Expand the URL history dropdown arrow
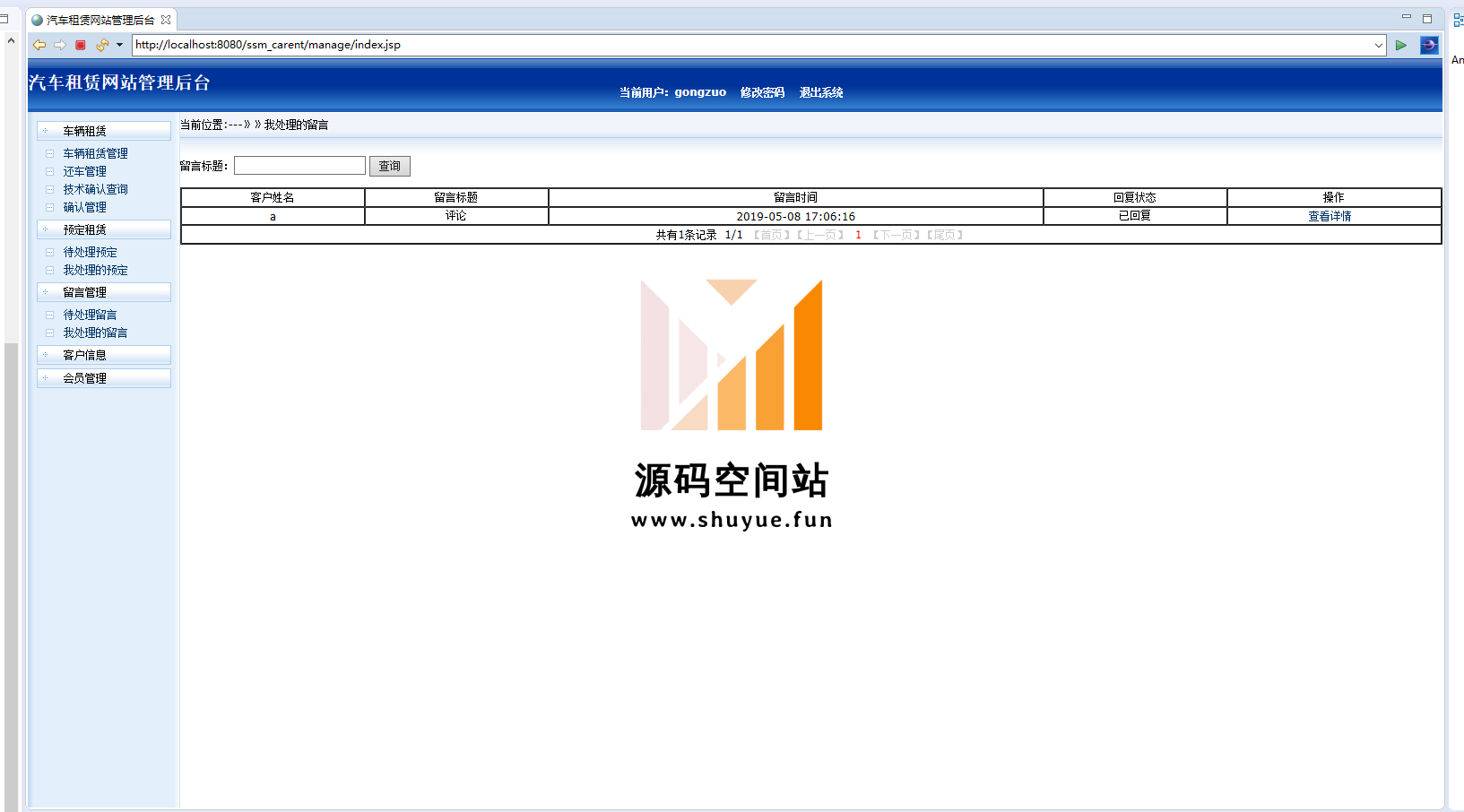The height and width of the screenshot is (812, 1464). tap(1378, 45)
